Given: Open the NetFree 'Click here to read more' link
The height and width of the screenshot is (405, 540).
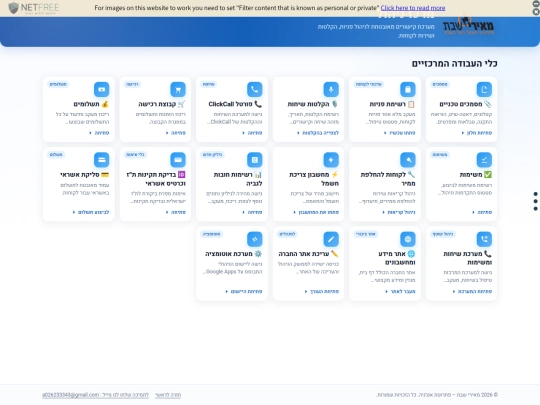Looking at the screenshot, I should click(413, 8).
